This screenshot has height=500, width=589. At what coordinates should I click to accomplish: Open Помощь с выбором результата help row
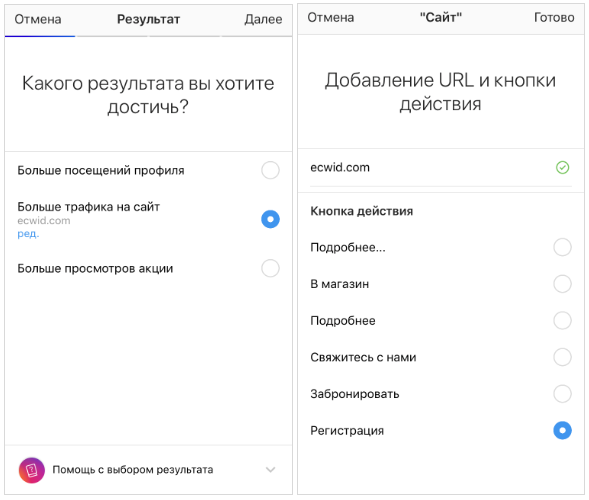(x=148, y=470)
